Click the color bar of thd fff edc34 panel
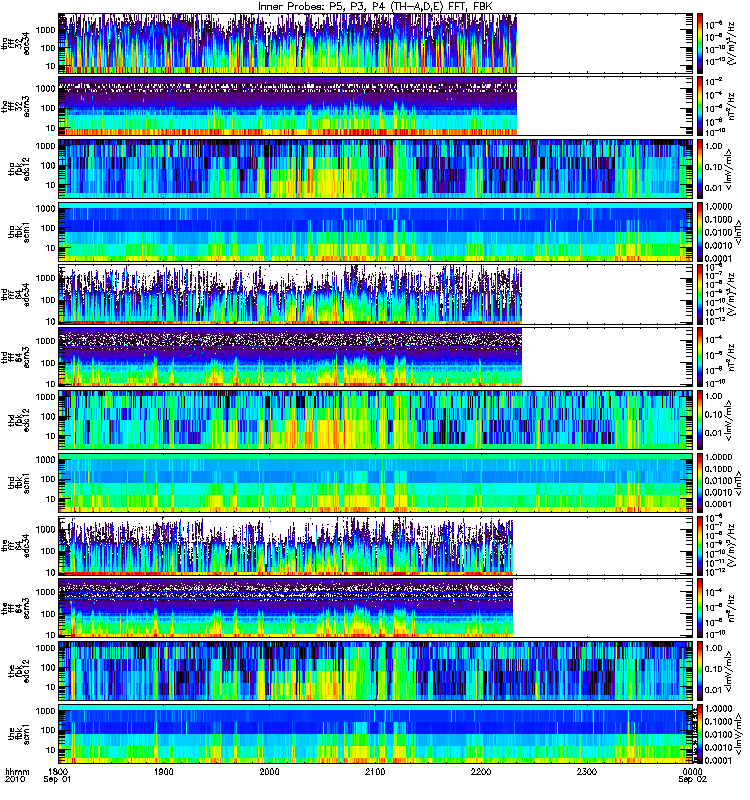The image size is (750, 800). pos(701,294)
